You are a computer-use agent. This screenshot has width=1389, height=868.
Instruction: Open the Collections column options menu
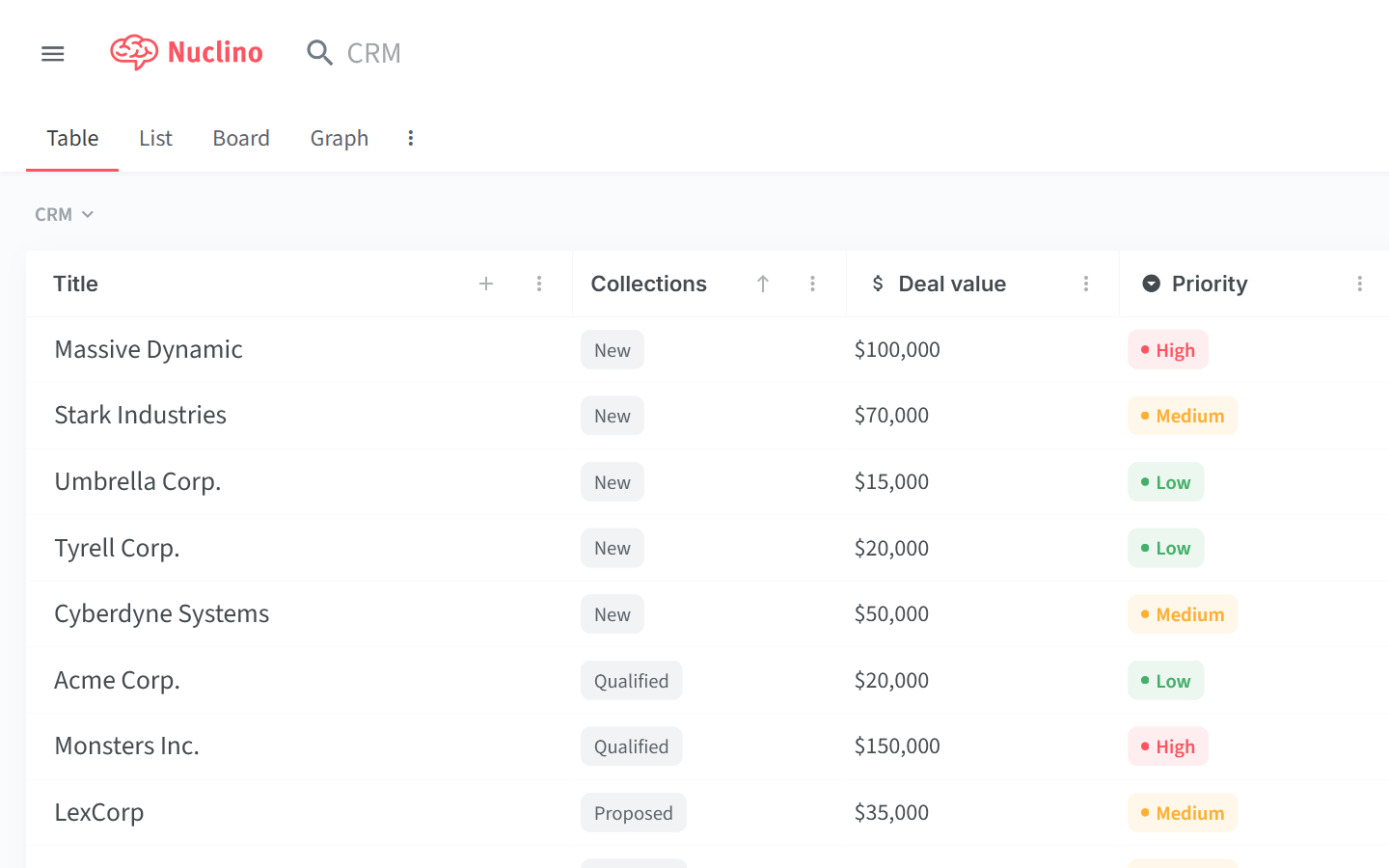click(x=813, y=284)
